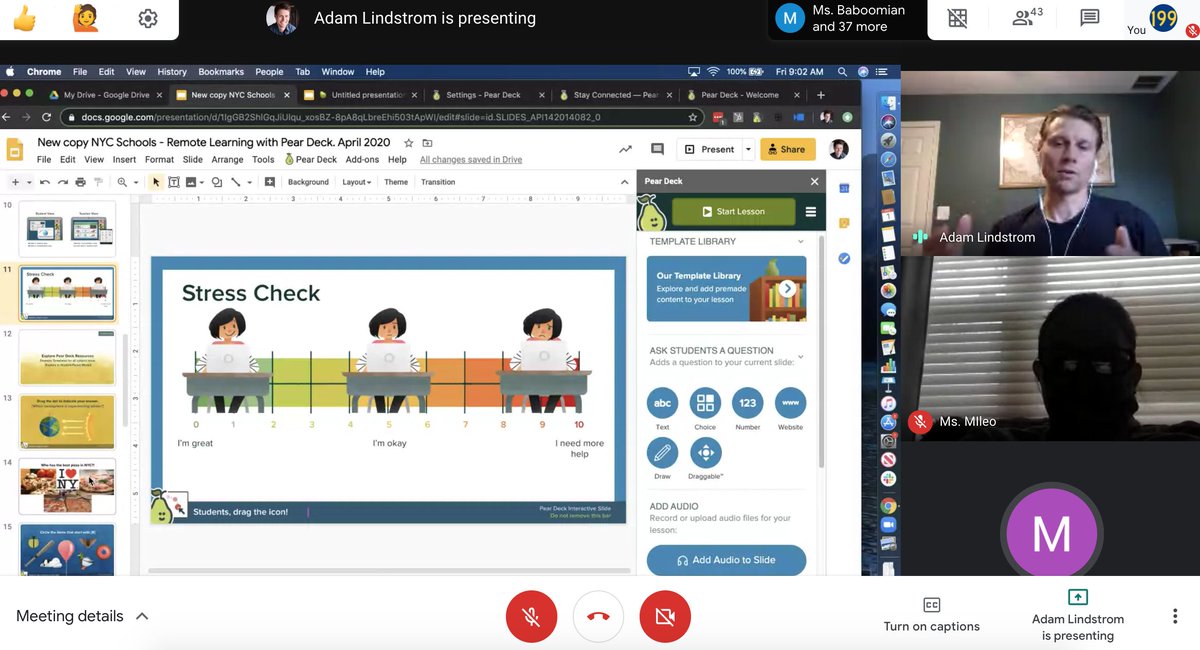Click the redo icon in Slides toolbar
This screenshot has height=650, width=1200.
(x=63, y=182)
